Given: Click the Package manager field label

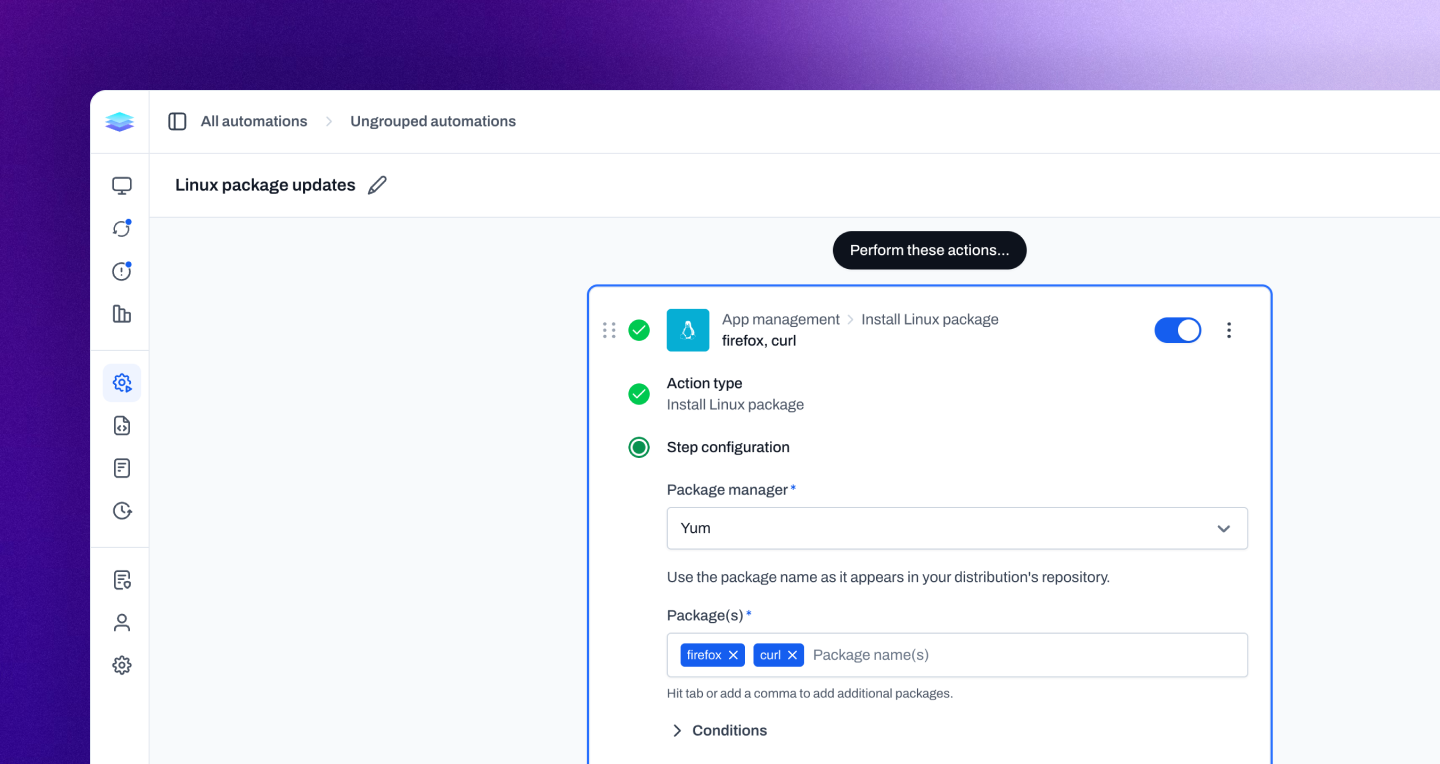Looking at the screenshot, I should pyautogui.click(x=728, y=490).
